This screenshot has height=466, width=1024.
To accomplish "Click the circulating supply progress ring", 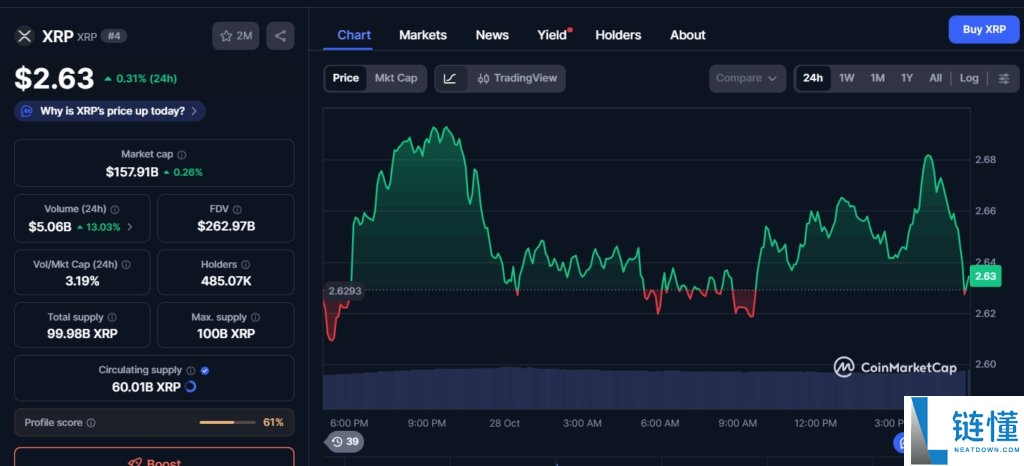I will (191, 387).
